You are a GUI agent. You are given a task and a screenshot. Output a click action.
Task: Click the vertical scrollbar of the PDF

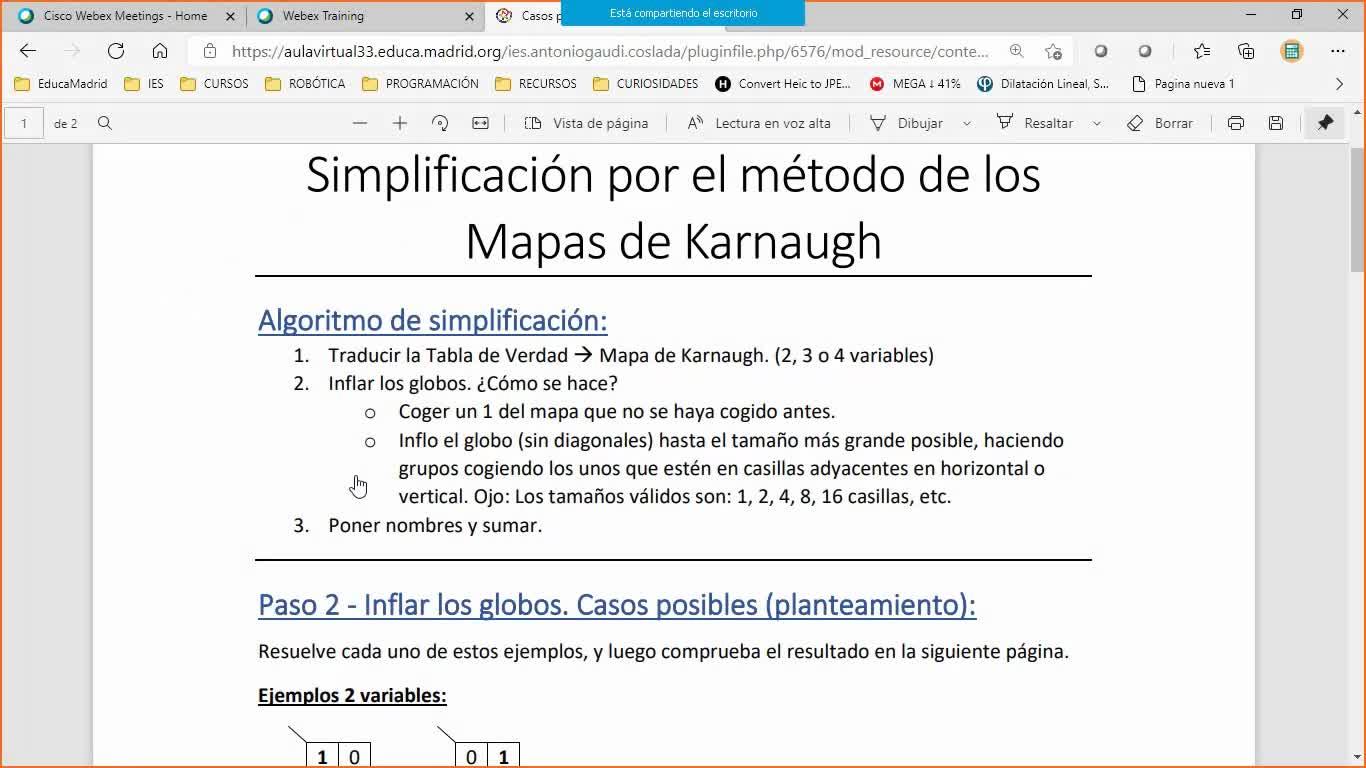[1357, 208]
